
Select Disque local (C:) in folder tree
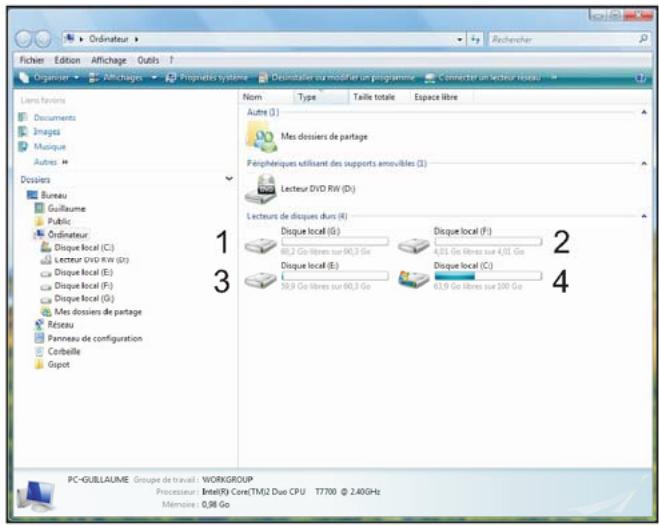[x=84, y=247]
